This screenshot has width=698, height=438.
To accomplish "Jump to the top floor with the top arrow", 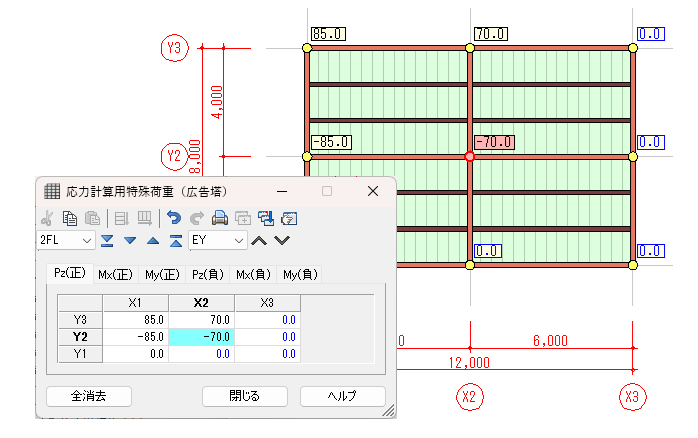I will click(176, 241).
